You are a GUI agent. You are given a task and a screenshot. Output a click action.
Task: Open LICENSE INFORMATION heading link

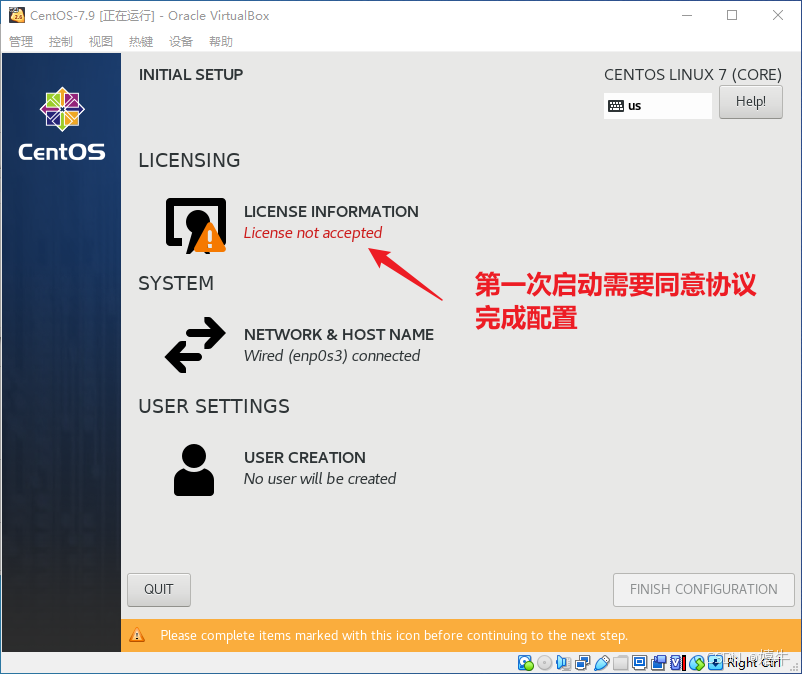coord(331,211)
